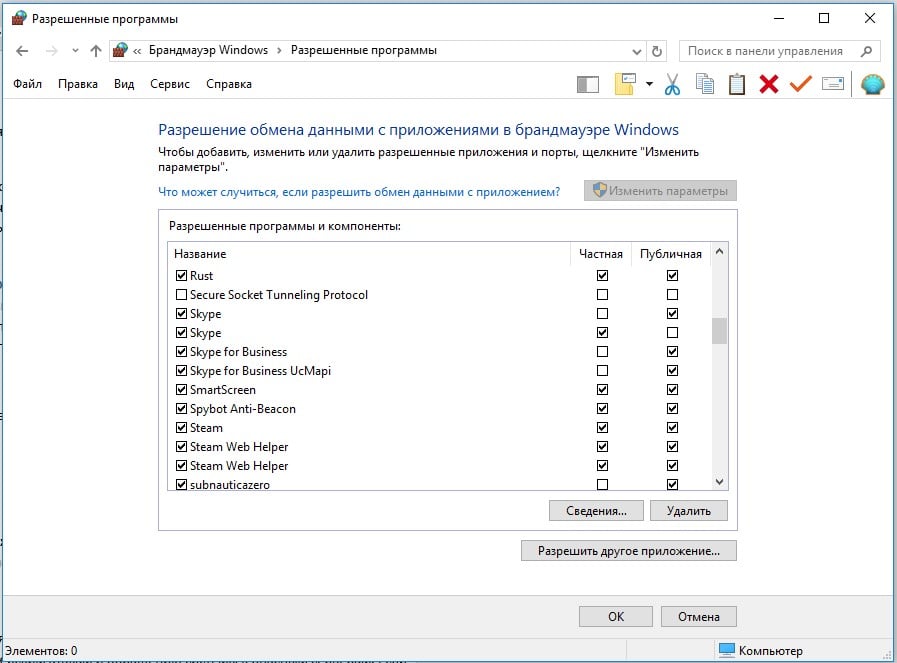Screen dimensions: 897x663
Task: Click the magnifier icon in the search box
Action: pos(866,51)
